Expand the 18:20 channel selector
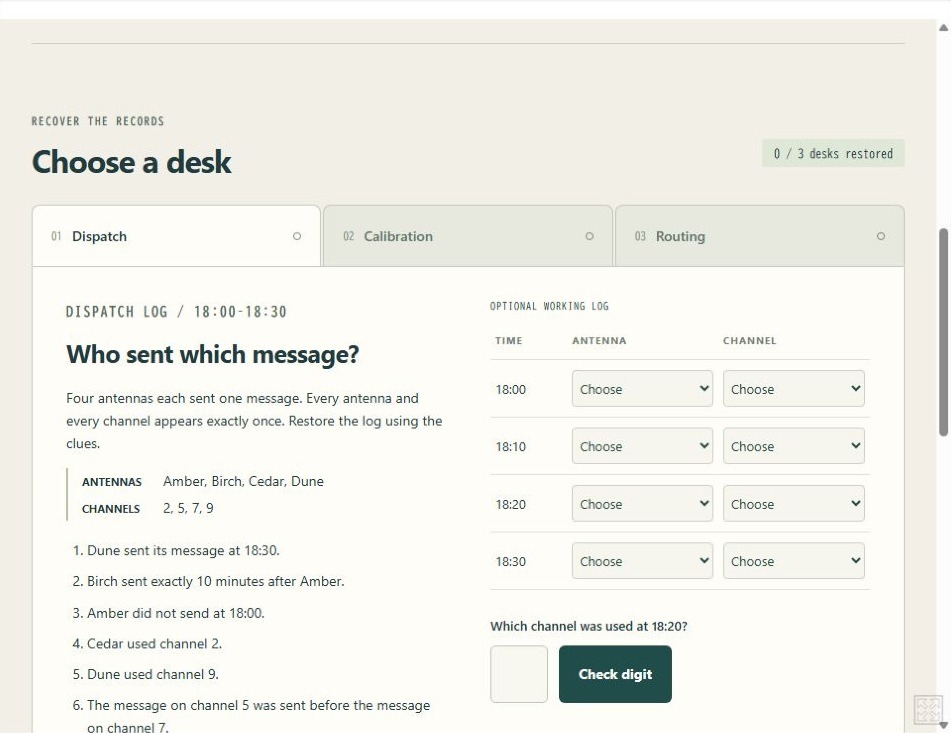Screen dimensions: 951x733 [793, 503]
